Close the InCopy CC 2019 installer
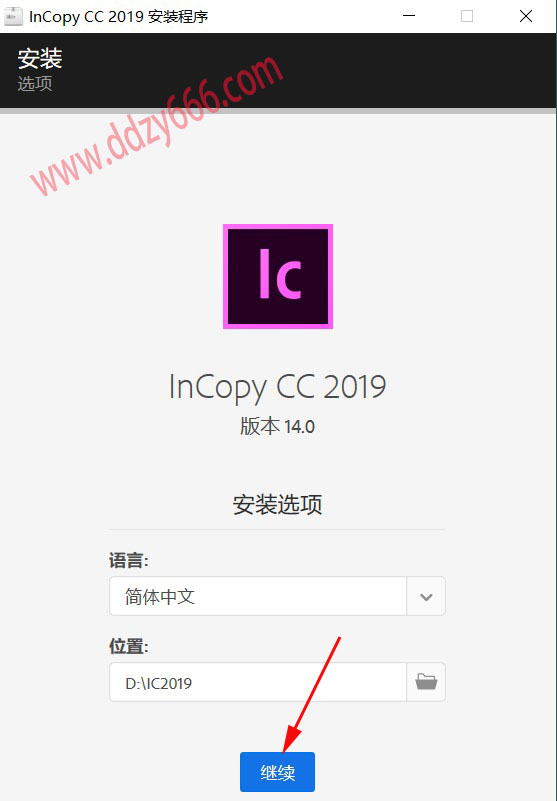The image size is (557, 801). [526, 16]
